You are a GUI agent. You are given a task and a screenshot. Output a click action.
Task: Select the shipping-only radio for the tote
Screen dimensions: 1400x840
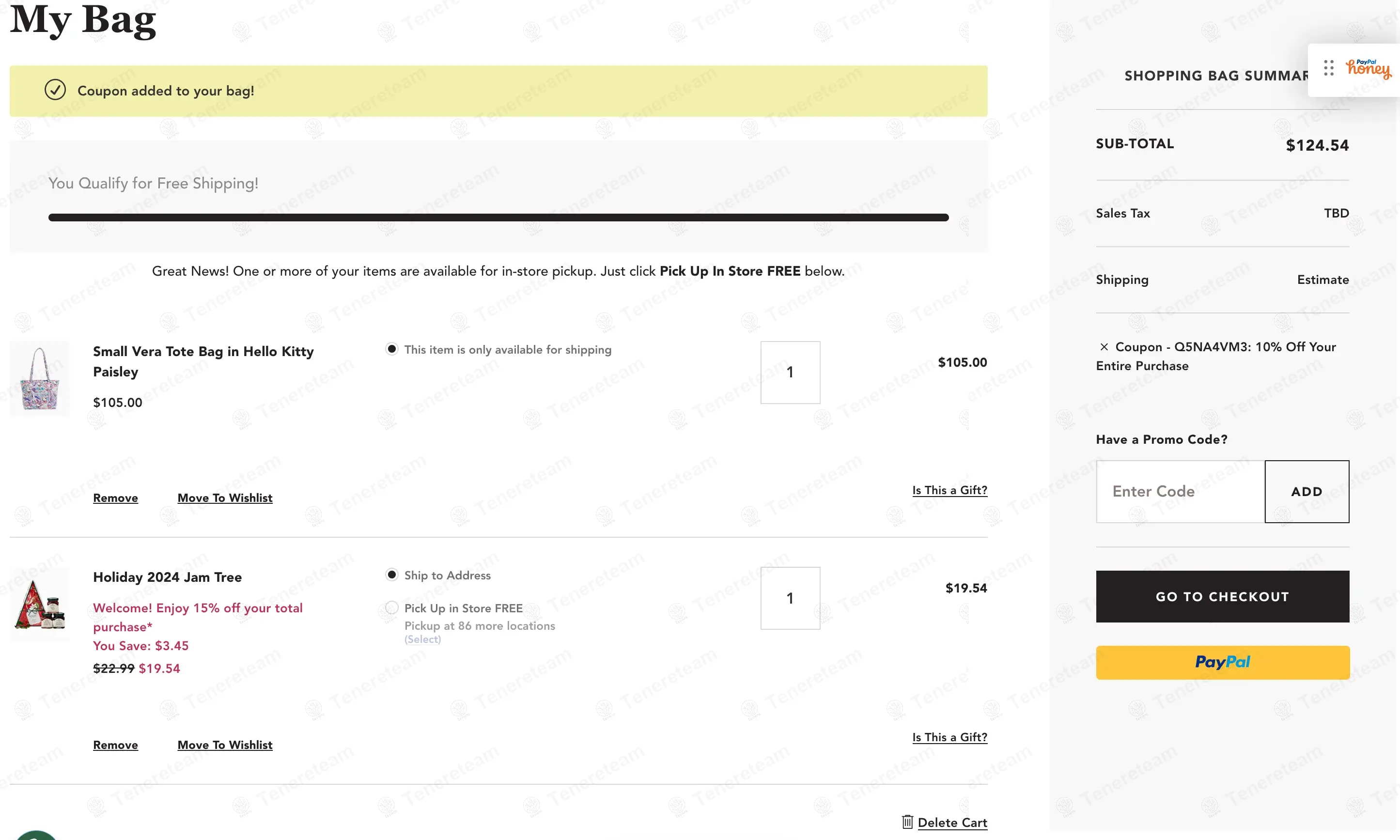(391, 349)
